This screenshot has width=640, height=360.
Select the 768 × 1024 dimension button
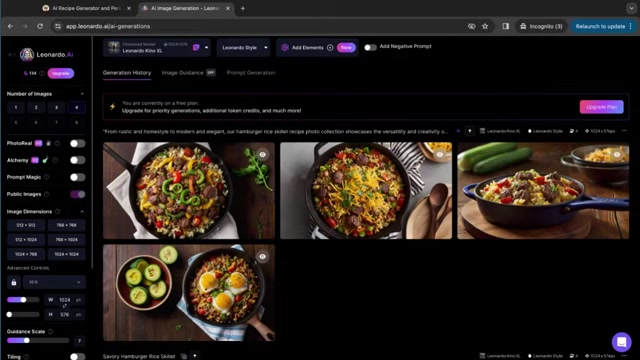[67, 240]
